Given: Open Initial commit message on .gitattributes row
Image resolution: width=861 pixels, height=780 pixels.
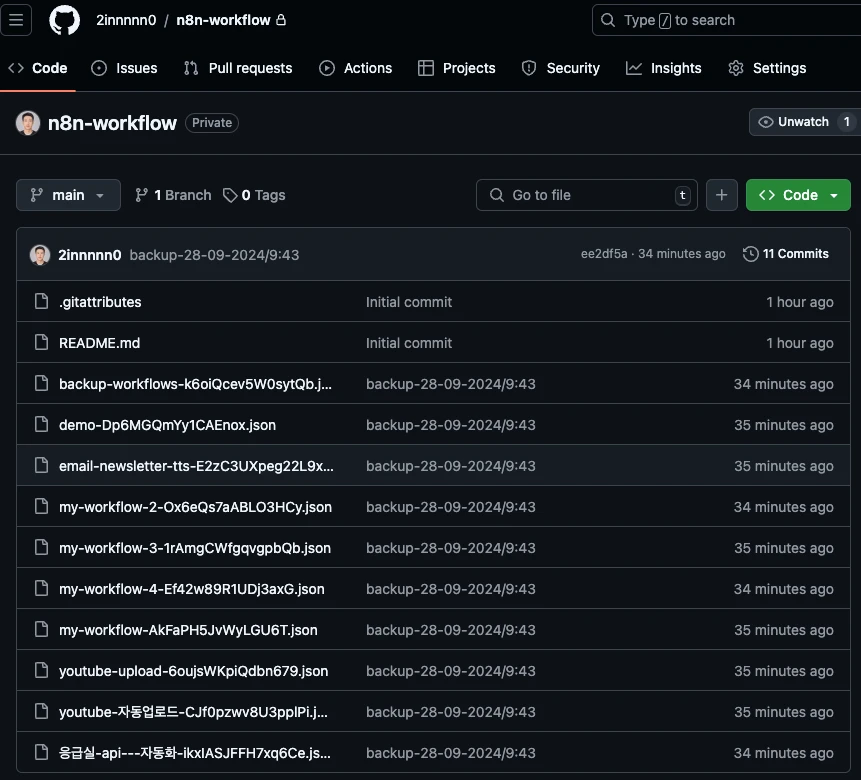Looking at the screenshot, I should point(409,302).
